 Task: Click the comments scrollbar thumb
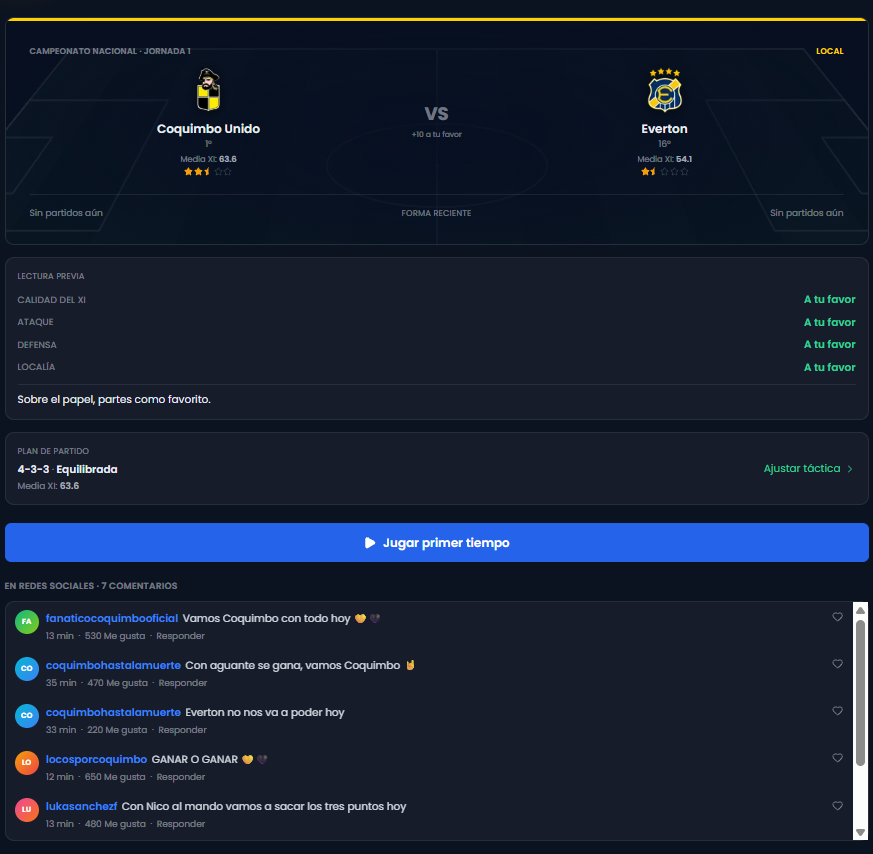(860, 693)
